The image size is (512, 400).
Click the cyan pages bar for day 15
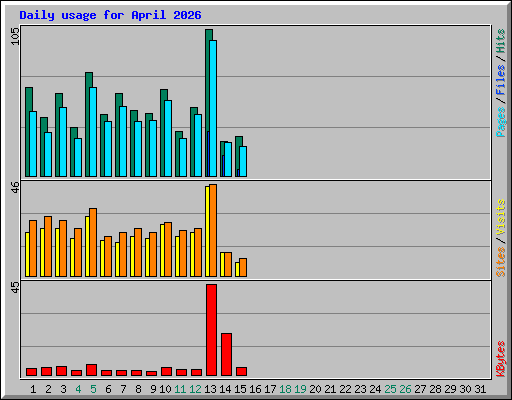coord(243,161)
